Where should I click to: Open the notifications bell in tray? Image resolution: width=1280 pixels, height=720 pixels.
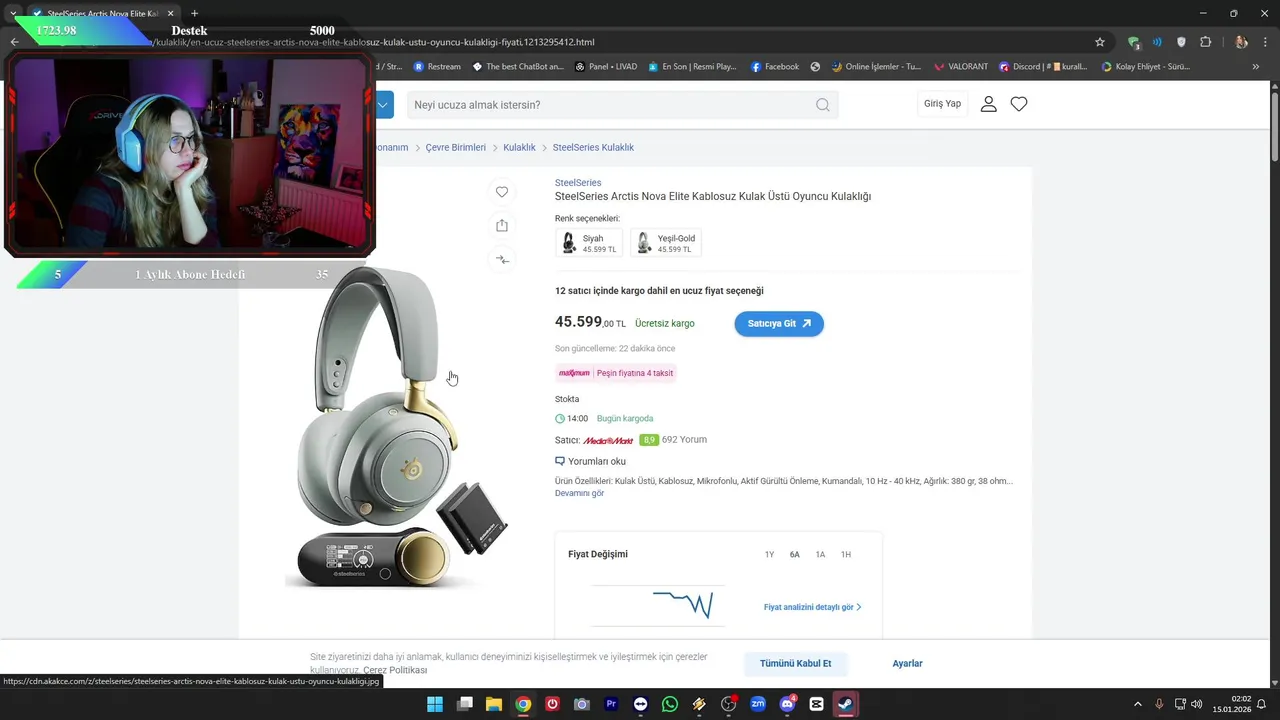[1262, 704]
